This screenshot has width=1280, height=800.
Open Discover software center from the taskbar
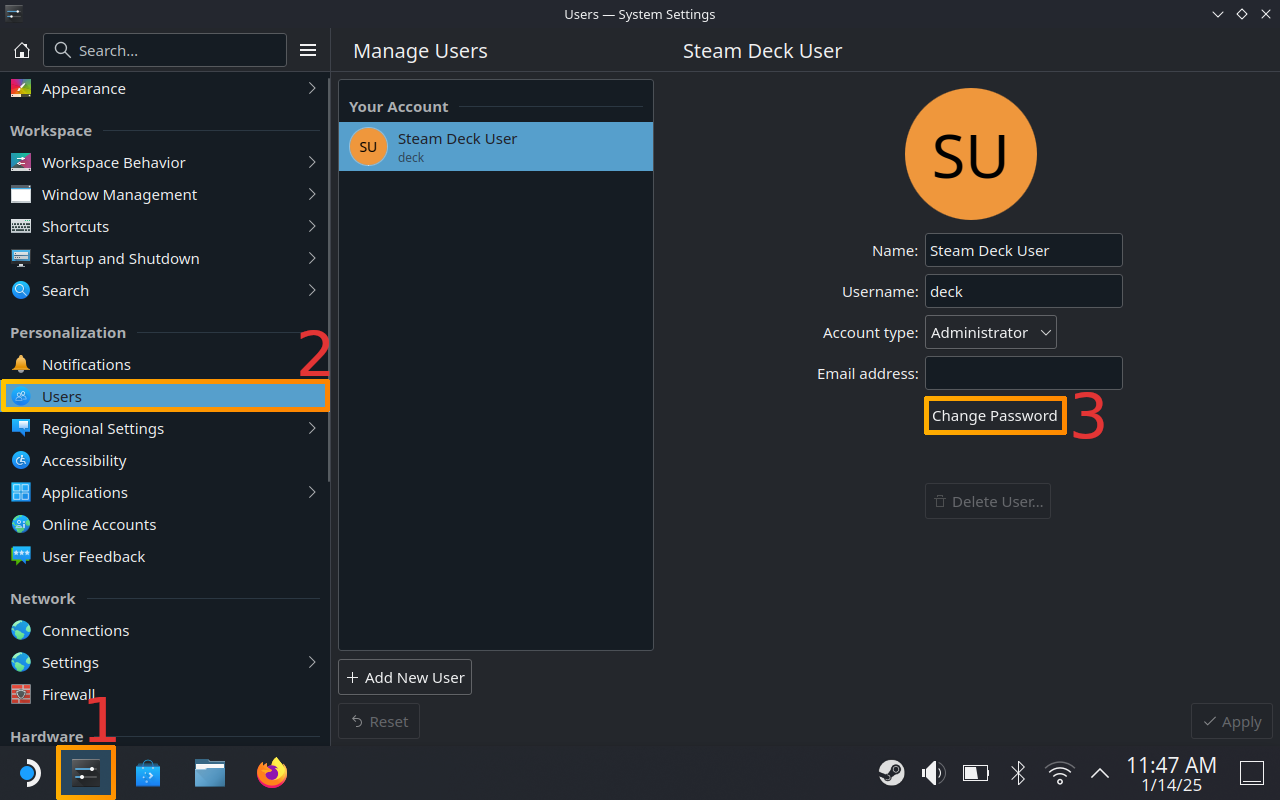point(147,772)
